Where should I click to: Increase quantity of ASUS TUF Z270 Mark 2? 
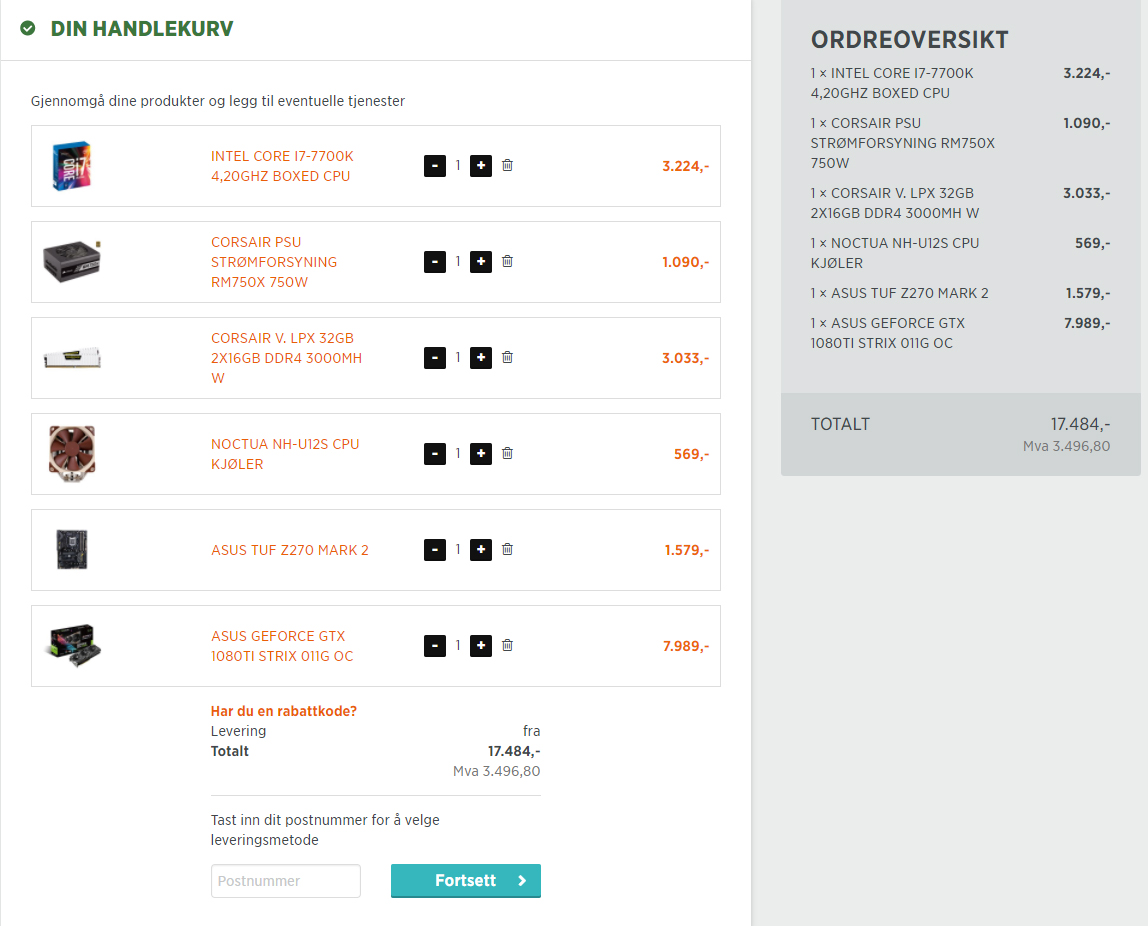pyautogui.click(x=481, y=550)
